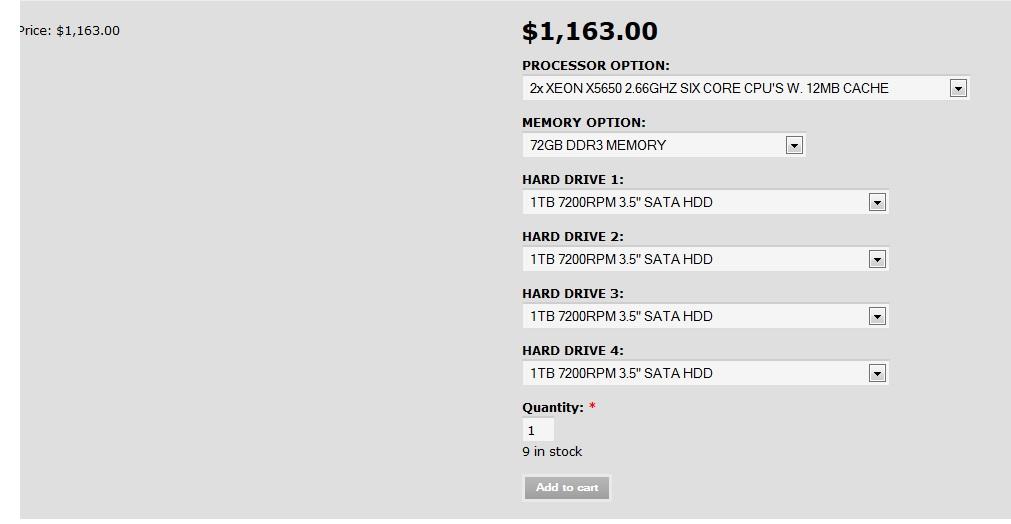
Task: Click the PROCESSOR OPTION label
Action: tap(596, 66)
